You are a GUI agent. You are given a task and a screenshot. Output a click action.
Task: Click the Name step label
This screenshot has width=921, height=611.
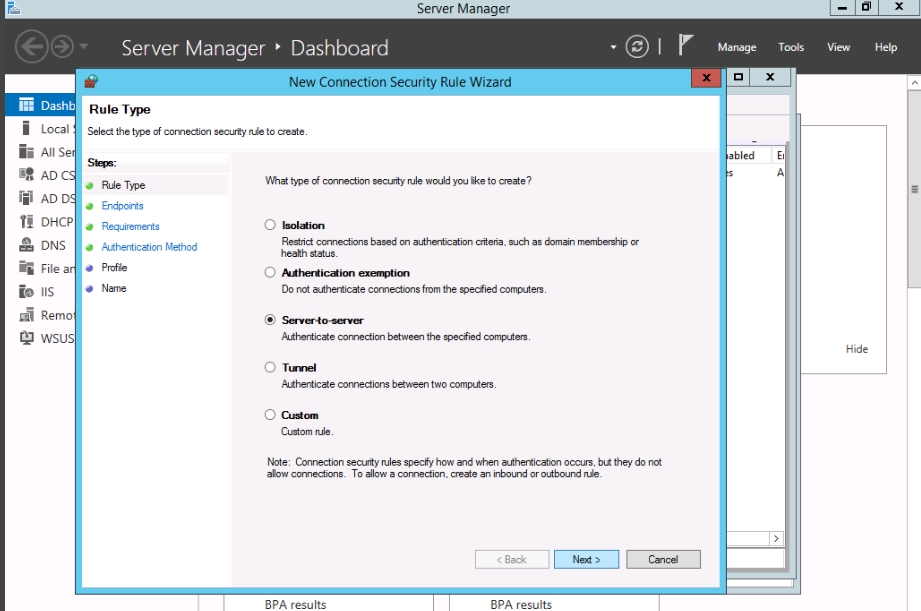114,288
